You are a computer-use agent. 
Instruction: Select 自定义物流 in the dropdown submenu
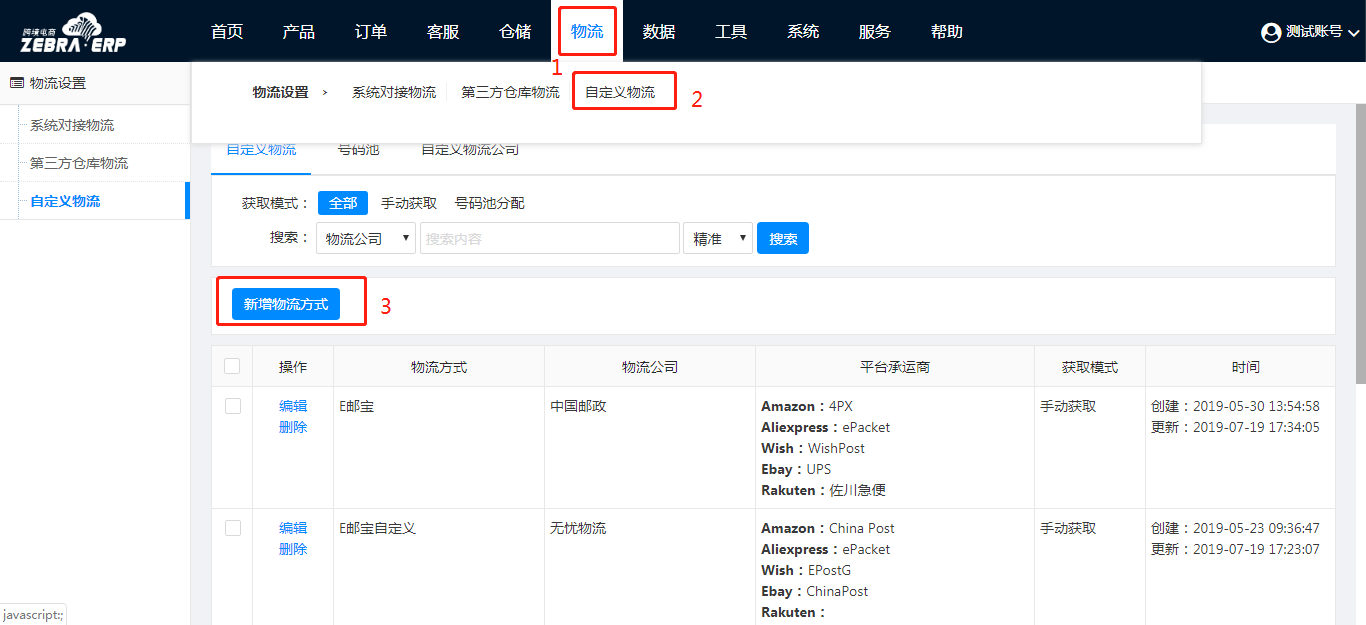(x=620, y=92)
